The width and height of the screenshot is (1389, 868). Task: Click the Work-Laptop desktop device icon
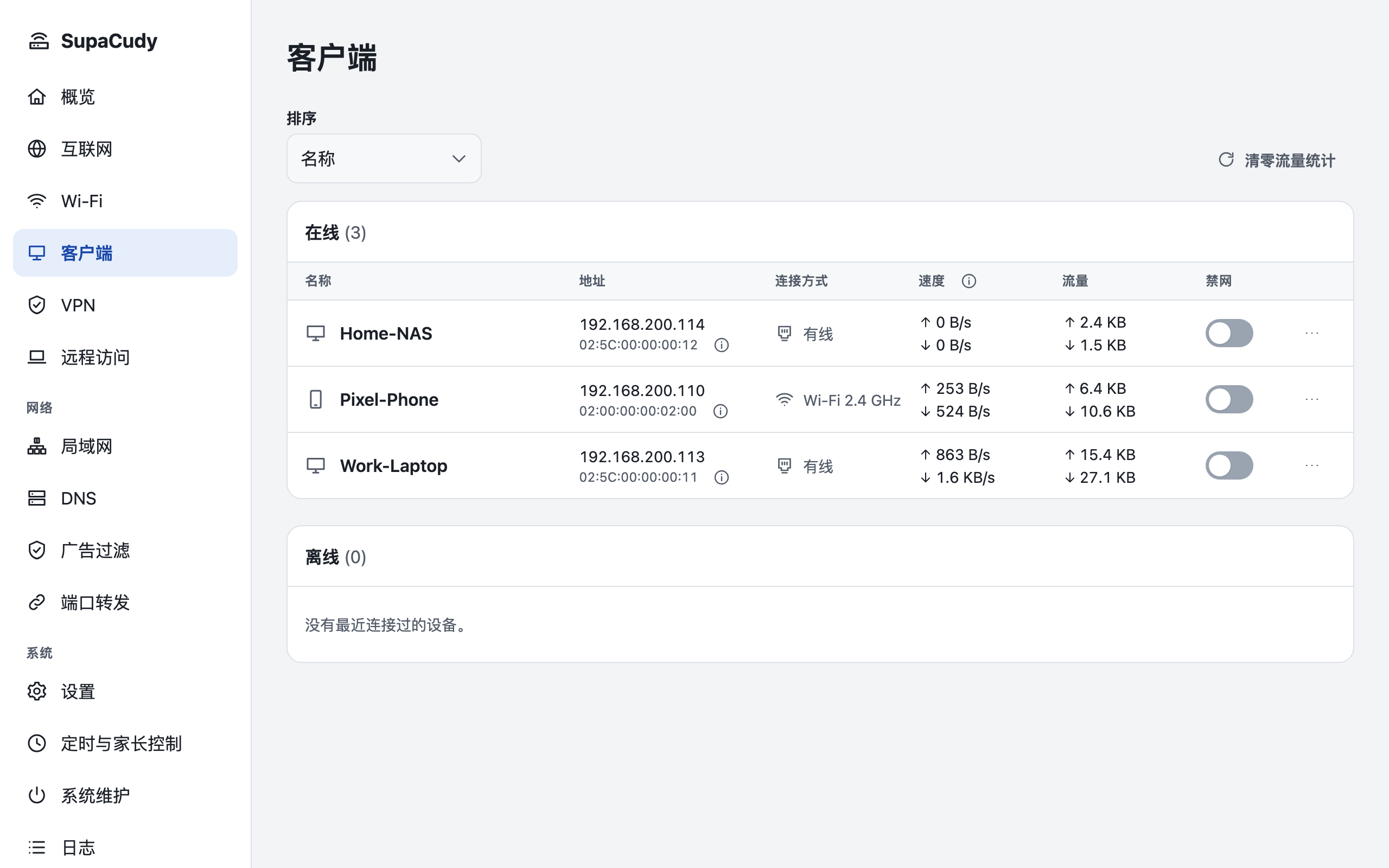(x=316, y=465)
